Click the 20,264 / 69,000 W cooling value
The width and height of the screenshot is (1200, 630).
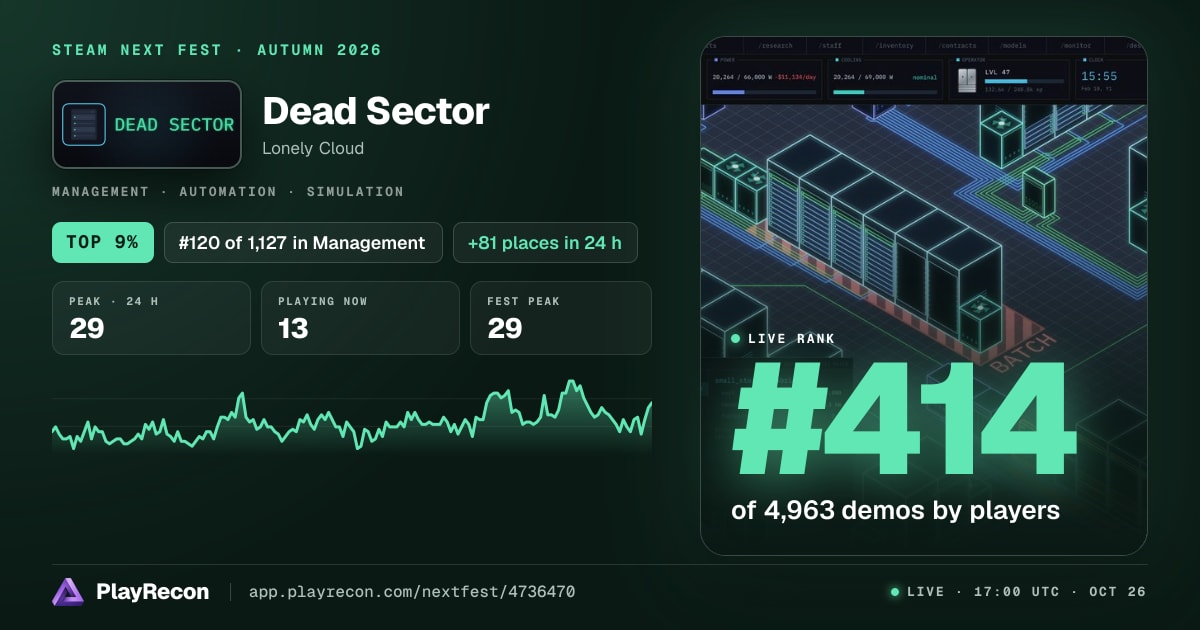point(863,77)
